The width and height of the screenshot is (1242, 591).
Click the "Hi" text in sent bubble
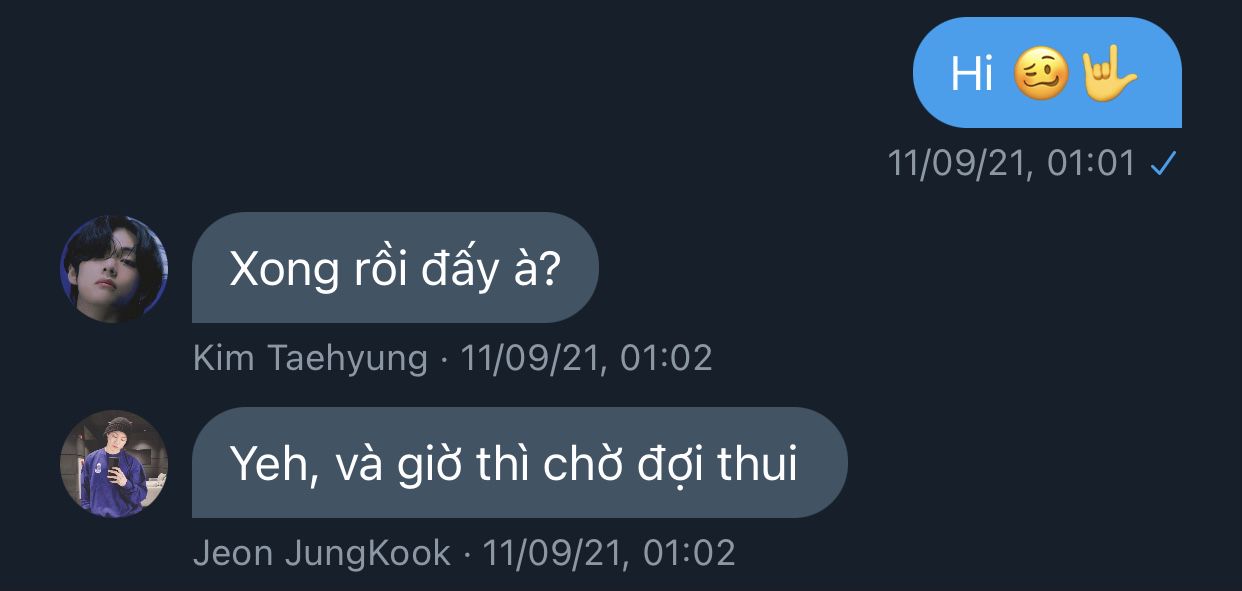971,74
